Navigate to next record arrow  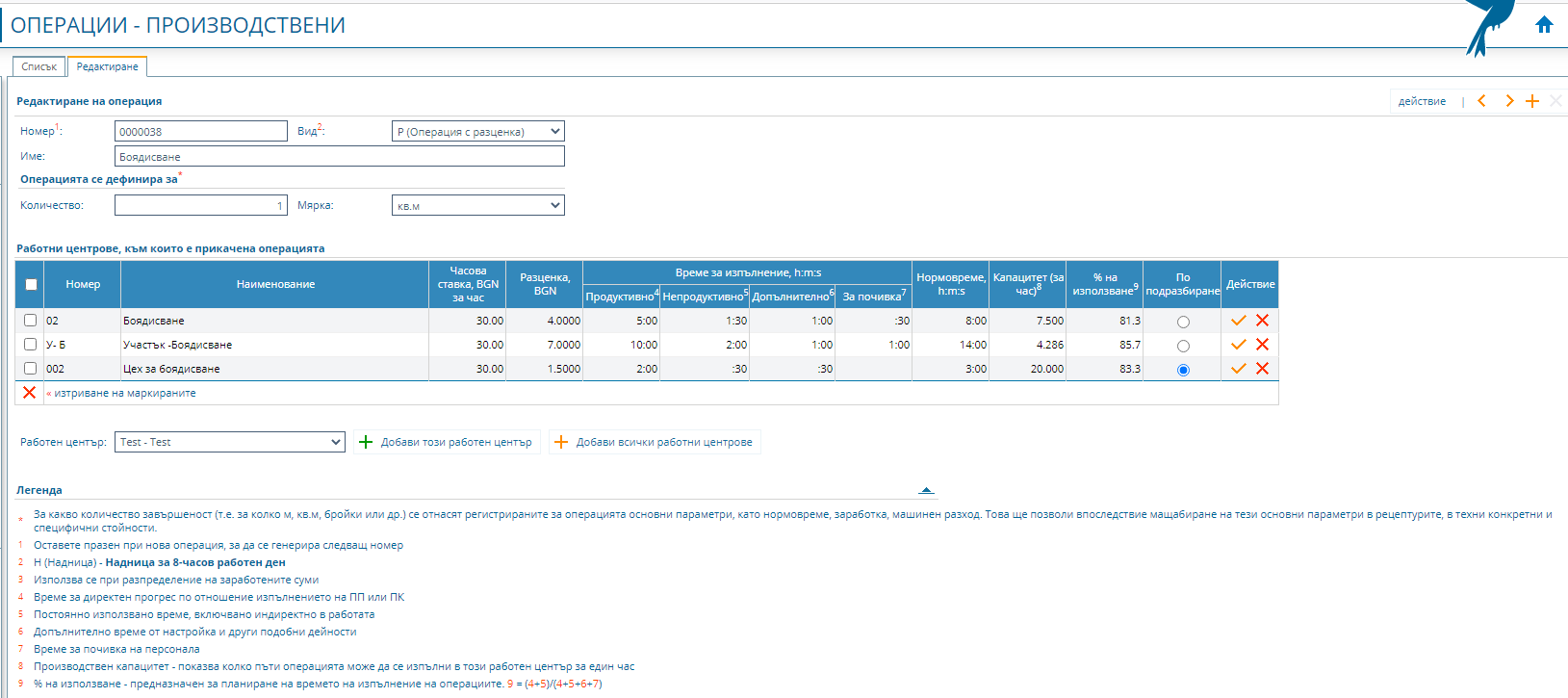[x=1508, y=101]
